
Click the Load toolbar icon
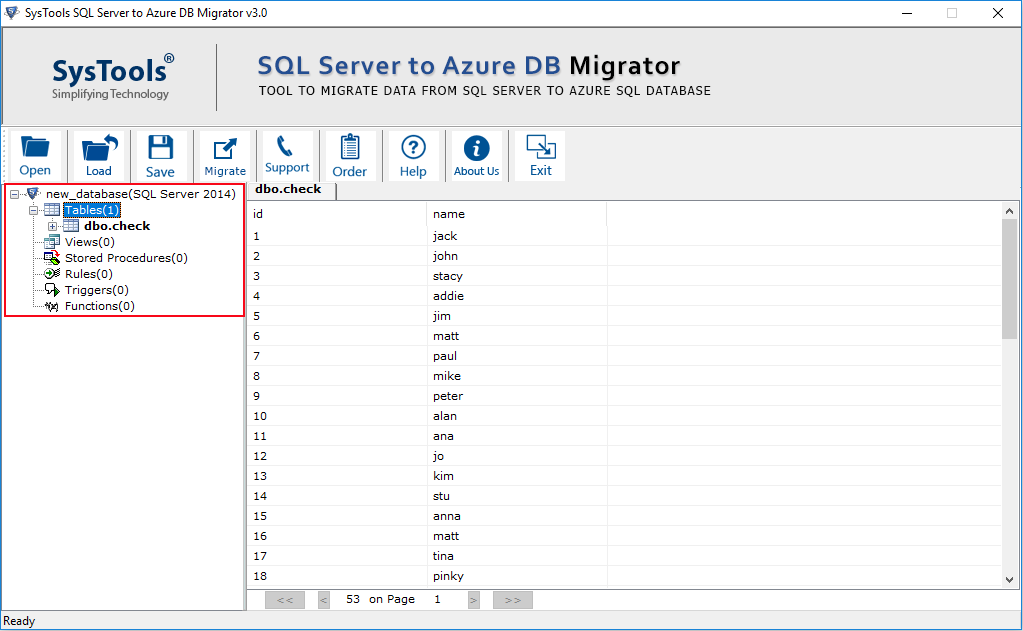click(x=98, y=155)
